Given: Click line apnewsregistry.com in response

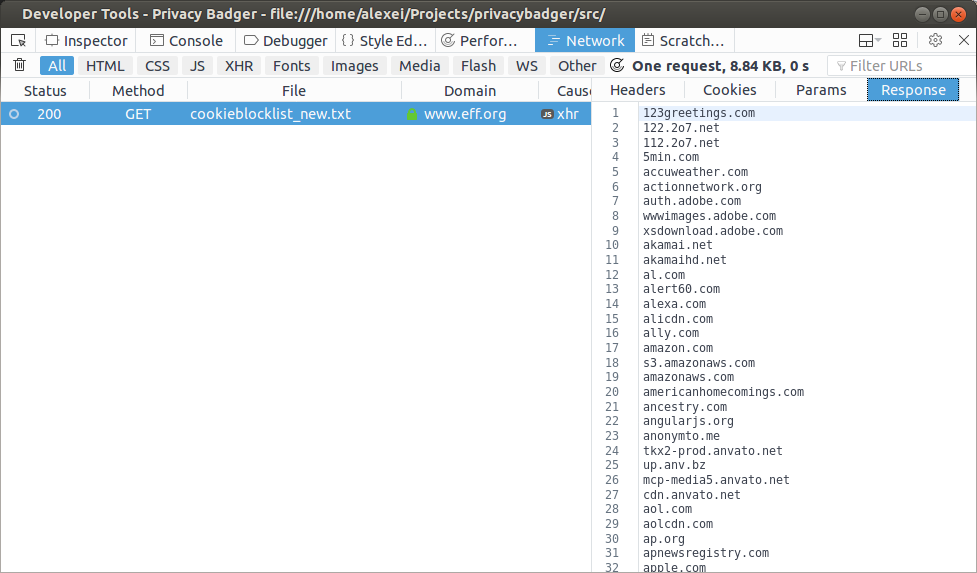Looking at the screenshot, I should (x=706, y=554).
